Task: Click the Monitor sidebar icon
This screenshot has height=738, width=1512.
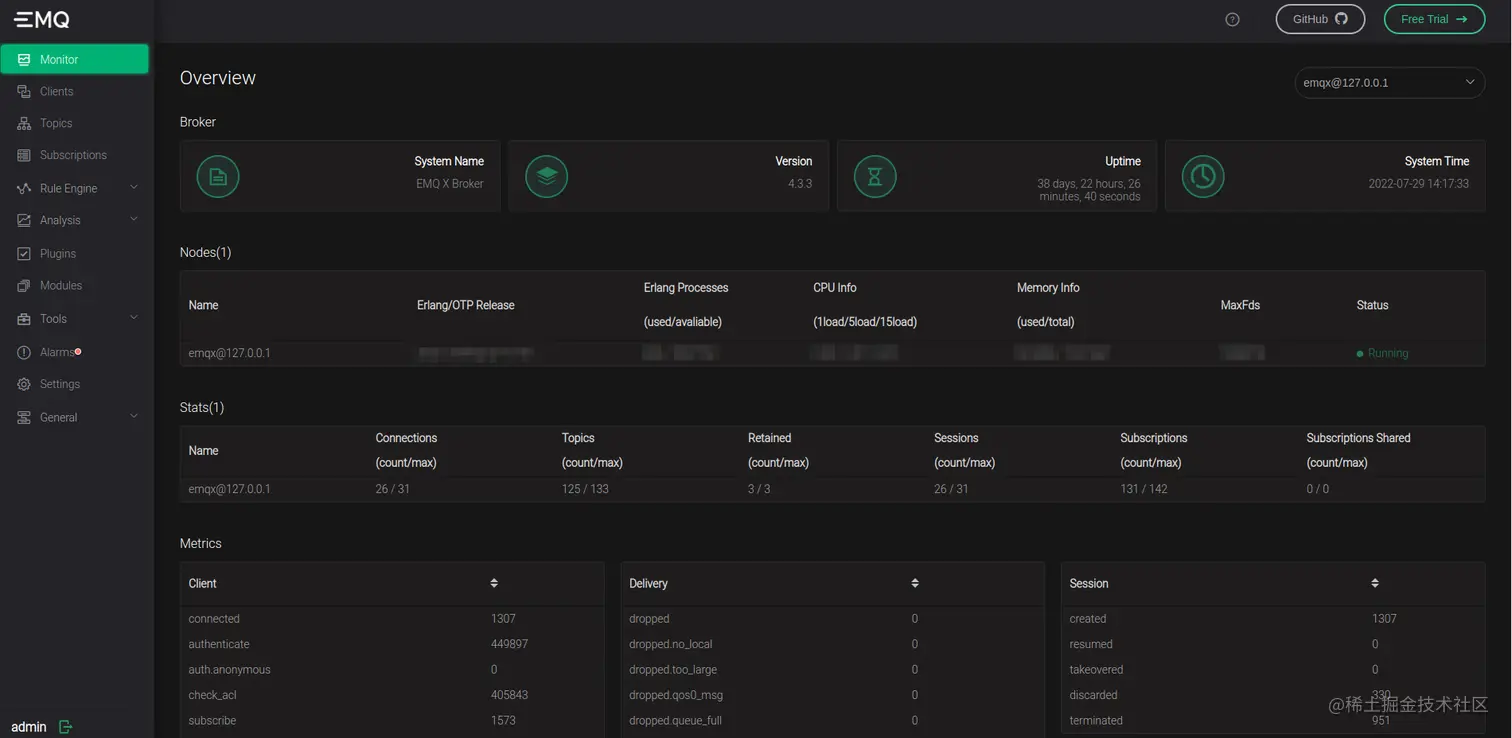Action: click(24, 60)
